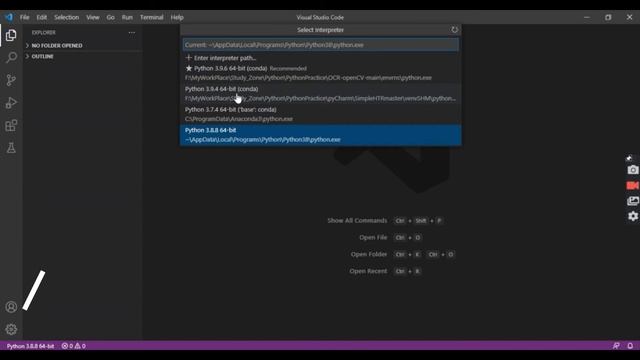Select Python 3.9.6 64-bit conda interpreter
Image resolution: width=640 pixels, height=360 pixels.
click(x=321, y=73)
